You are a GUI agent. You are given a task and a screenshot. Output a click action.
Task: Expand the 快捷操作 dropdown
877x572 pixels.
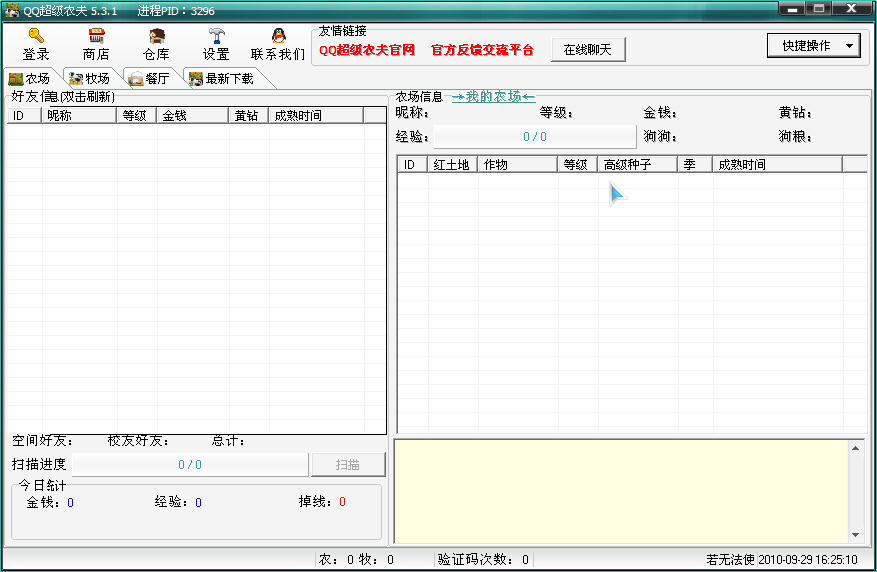pos(813,46)
